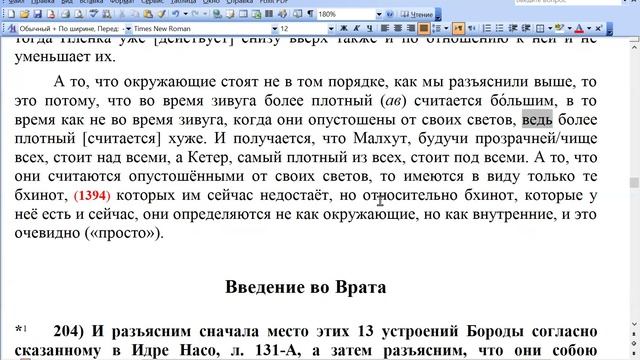The image size is (640, 360).
Task: Toggle superscript formatting icon
Action: (598, 28)
